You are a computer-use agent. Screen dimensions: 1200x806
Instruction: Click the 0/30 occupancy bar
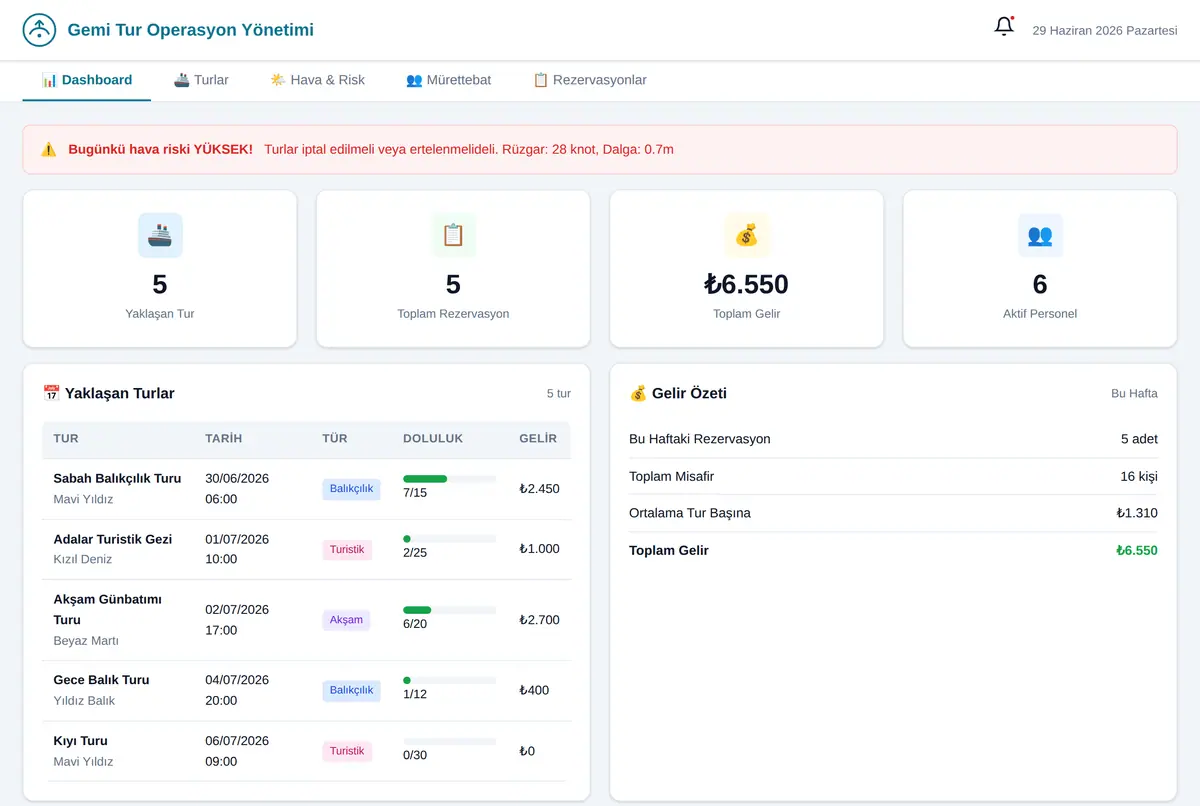[449, 741]
